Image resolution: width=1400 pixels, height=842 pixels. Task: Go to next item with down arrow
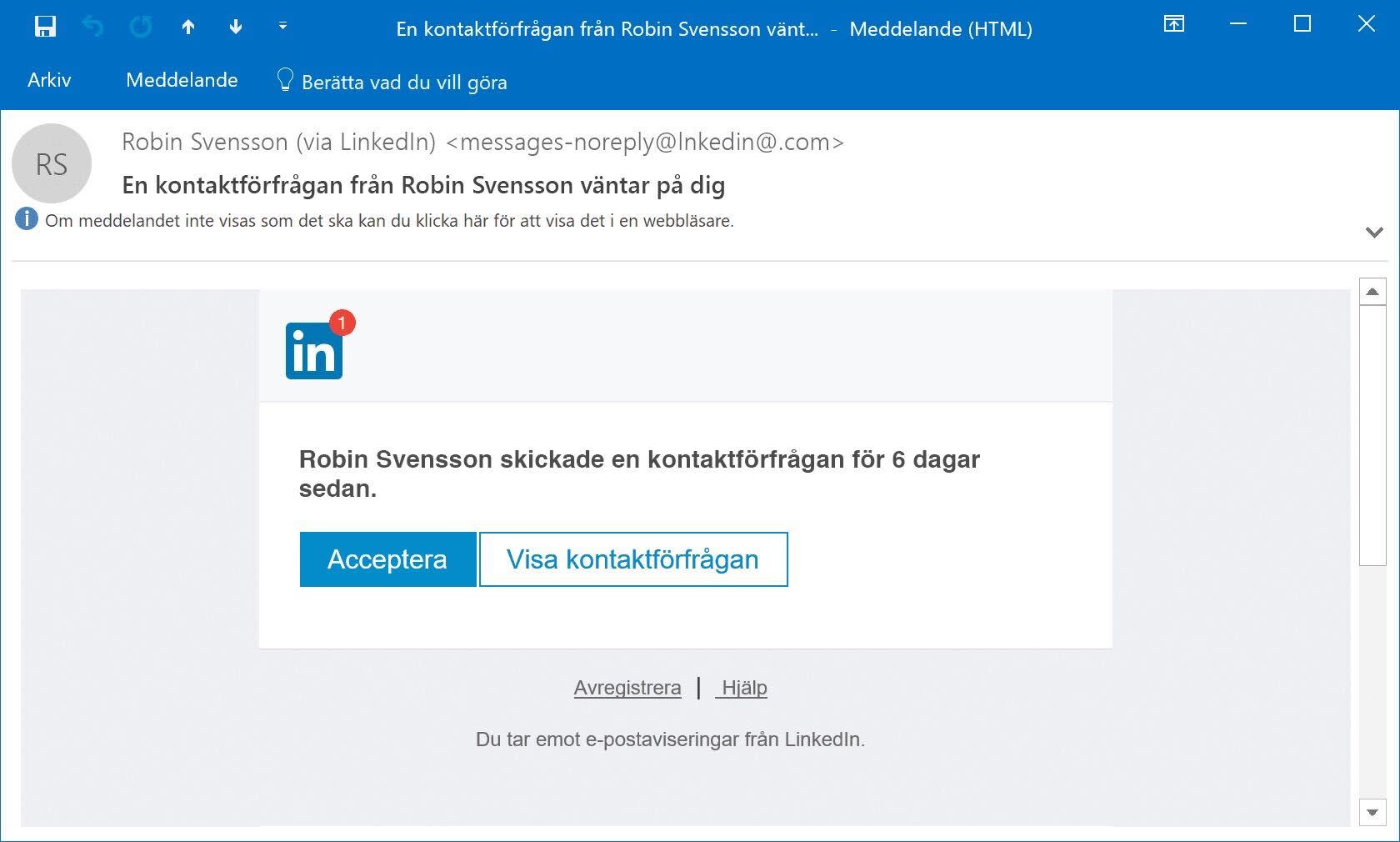pos(236,27)
